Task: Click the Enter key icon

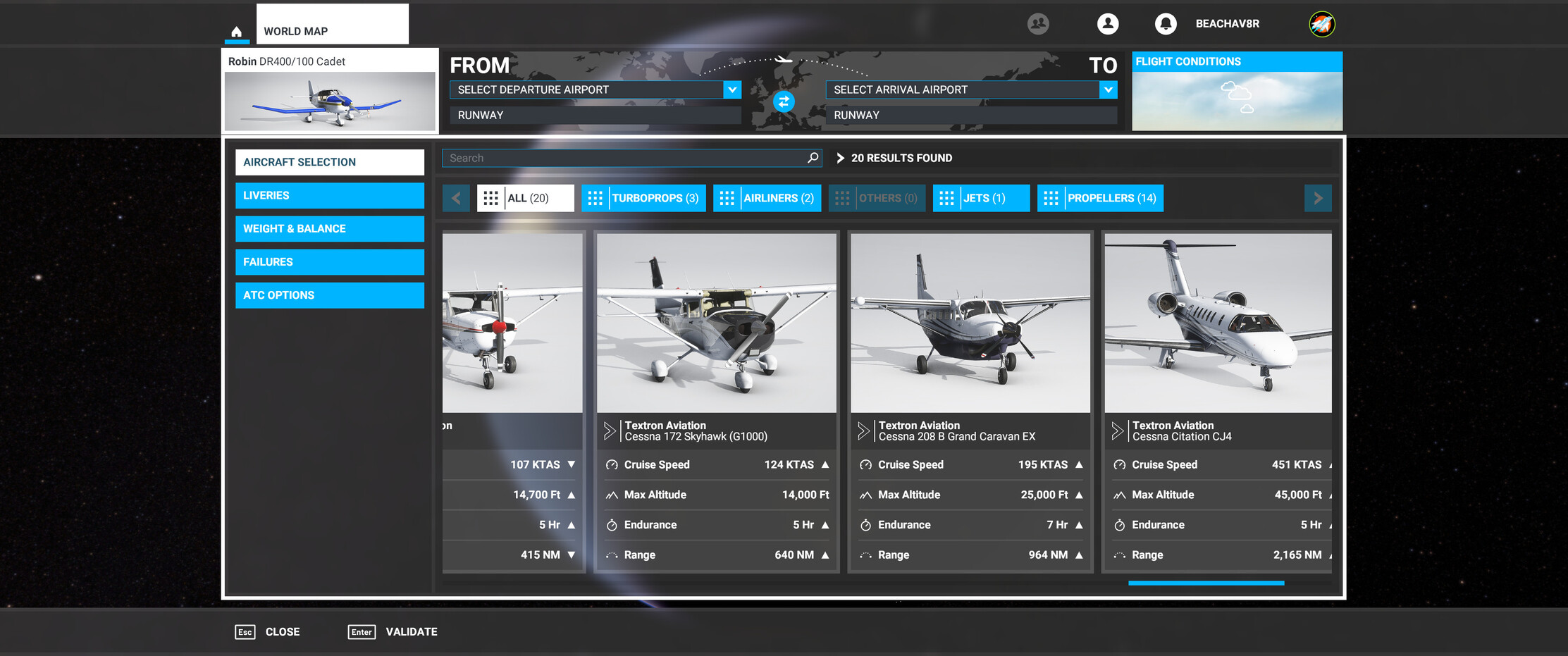Action: click(x=362, y=632)
